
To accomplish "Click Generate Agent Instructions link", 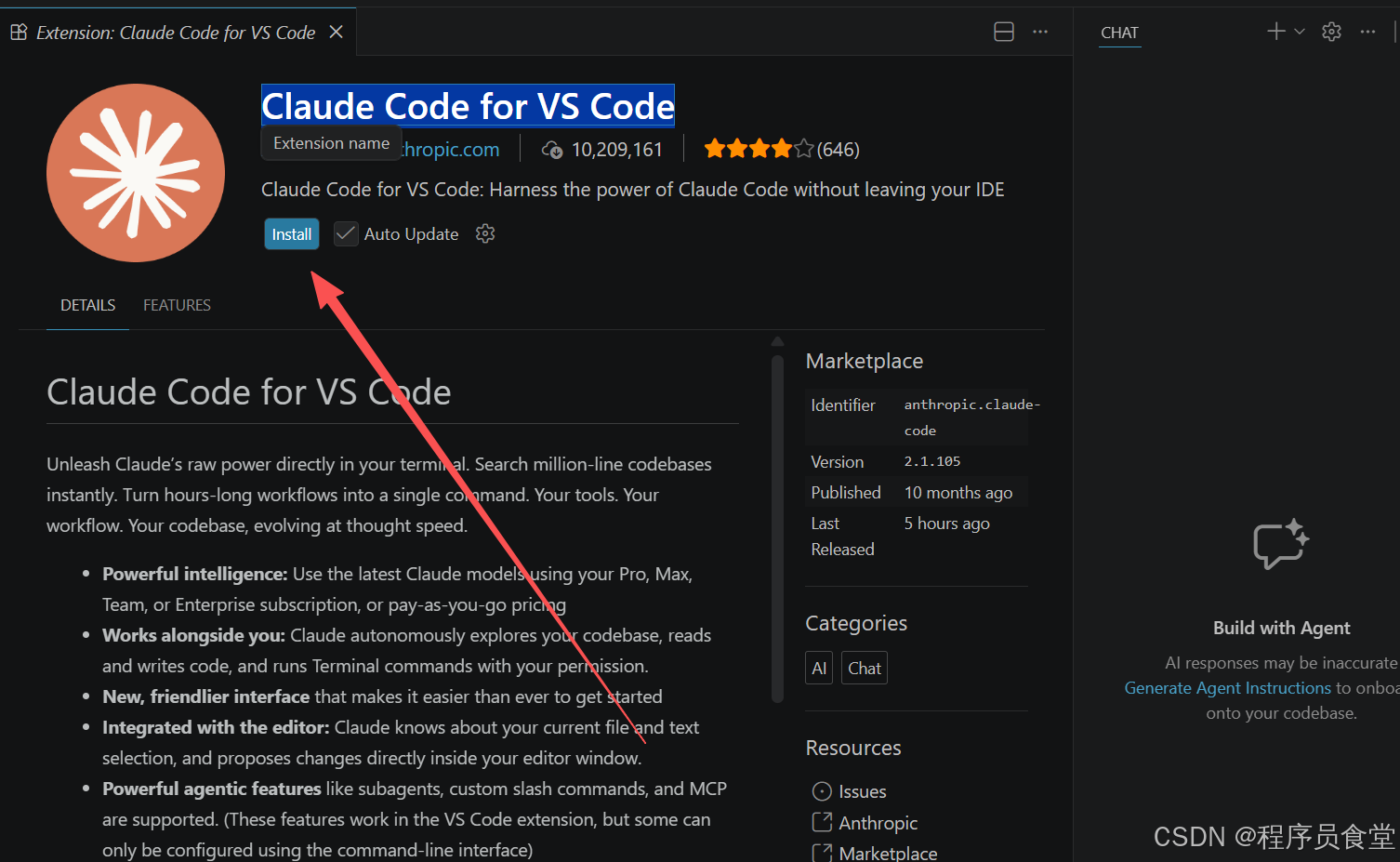I will [1228, 688].
